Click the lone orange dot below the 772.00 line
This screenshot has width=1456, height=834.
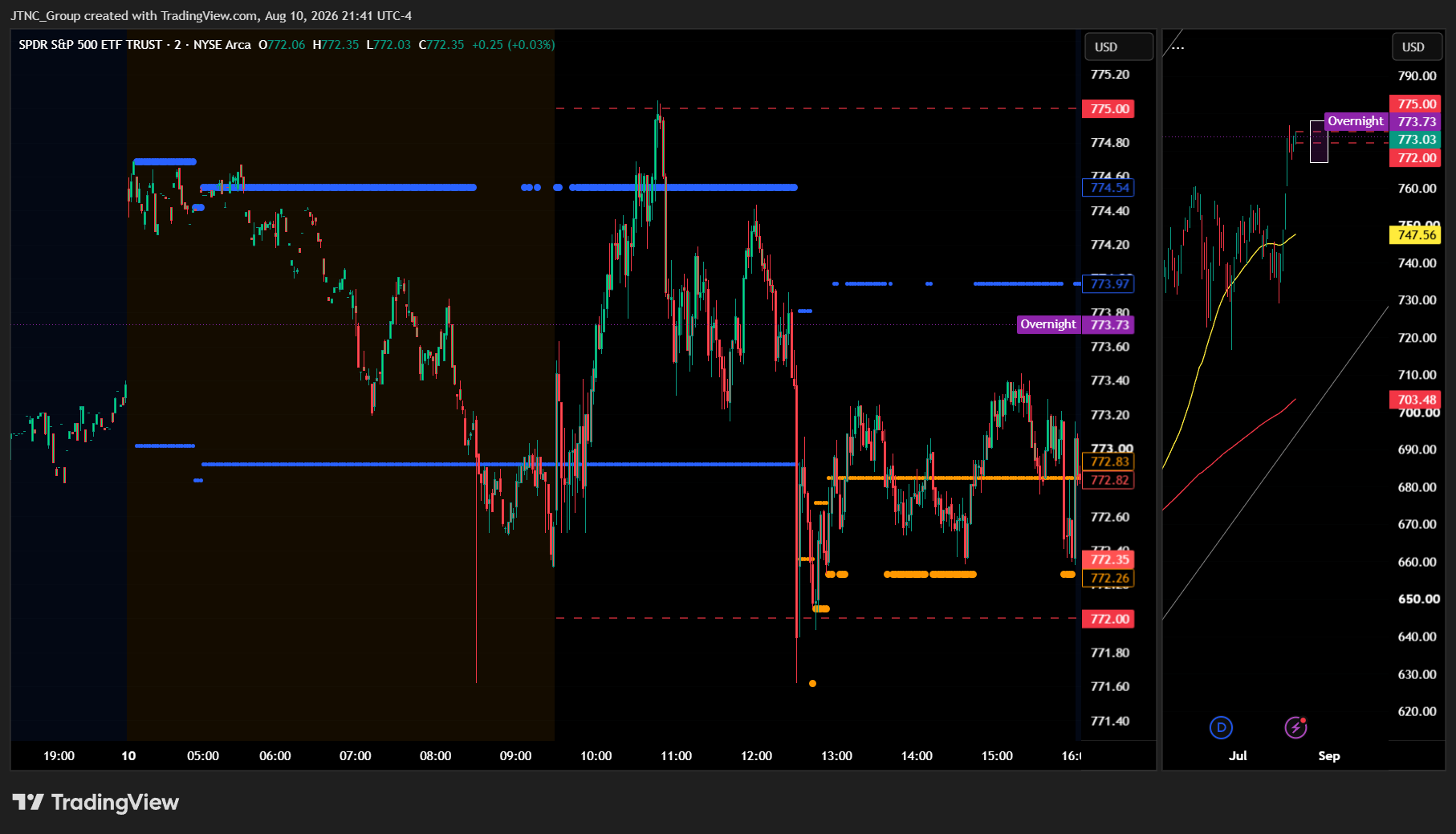tap(813, 684)
